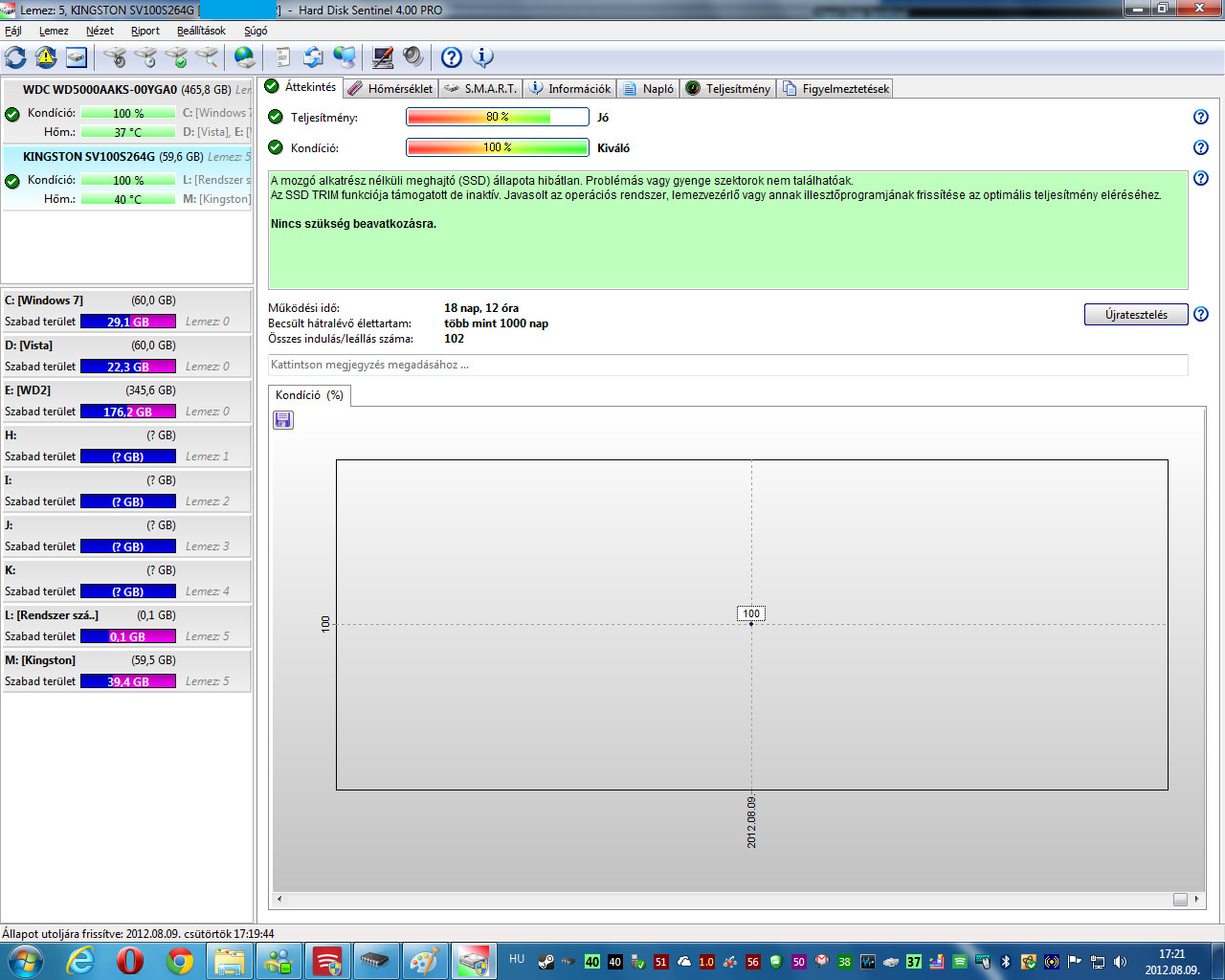Open the Beállítások menu
This screenshot has width=1225, height=980.
click(x=201, y=31)
